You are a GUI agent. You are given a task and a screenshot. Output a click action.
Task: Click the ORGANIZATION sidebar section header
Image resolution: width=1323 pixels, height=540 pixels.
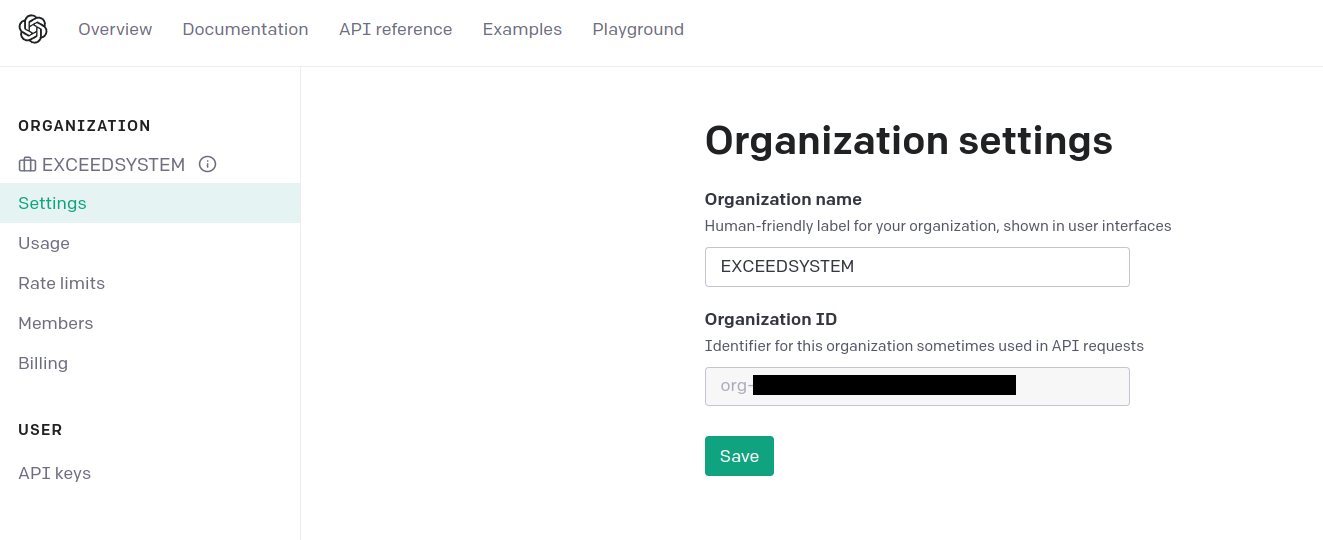[x=84, y=126]
